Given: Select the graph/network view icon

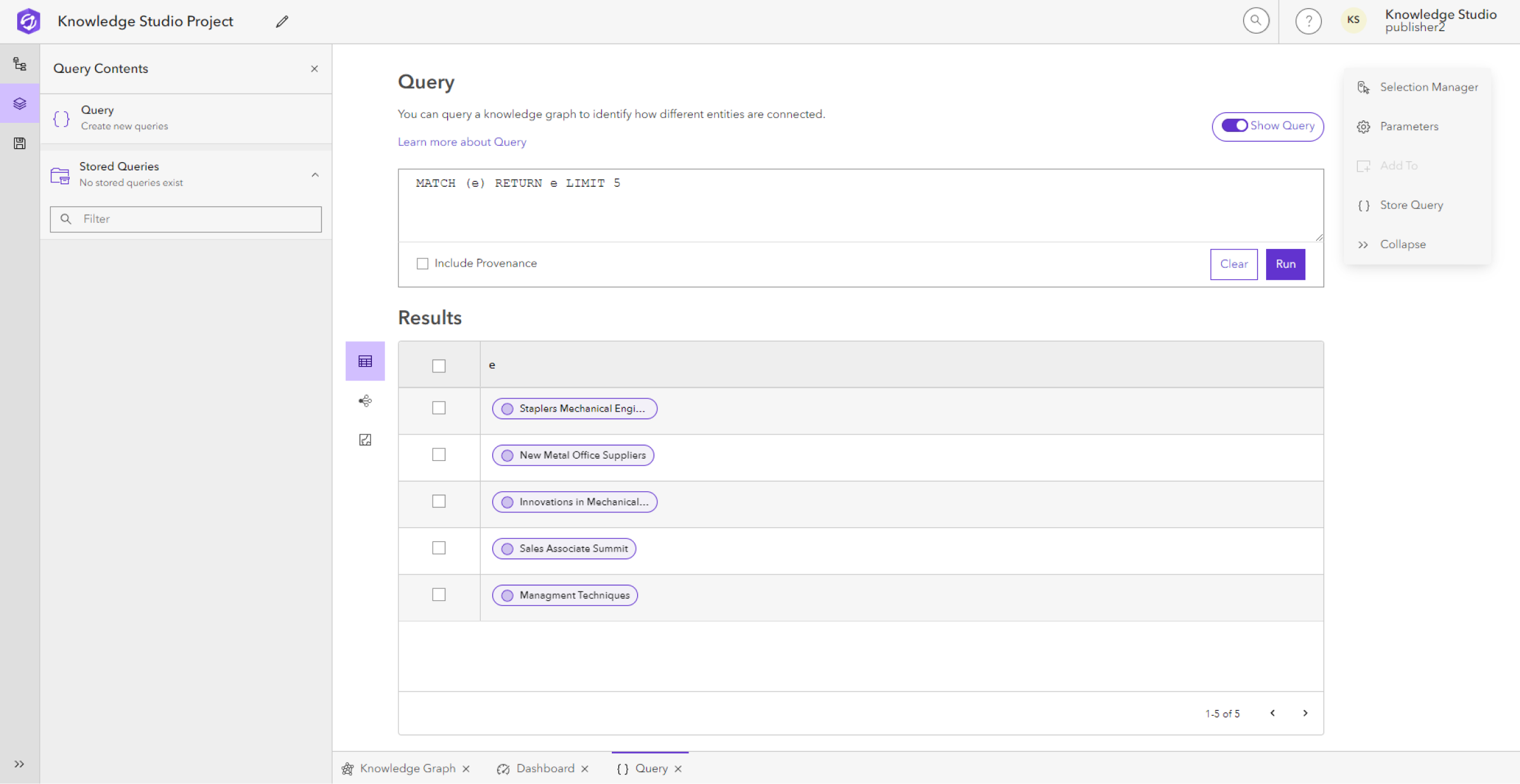Looking at the screenshot, I should 365,400.
